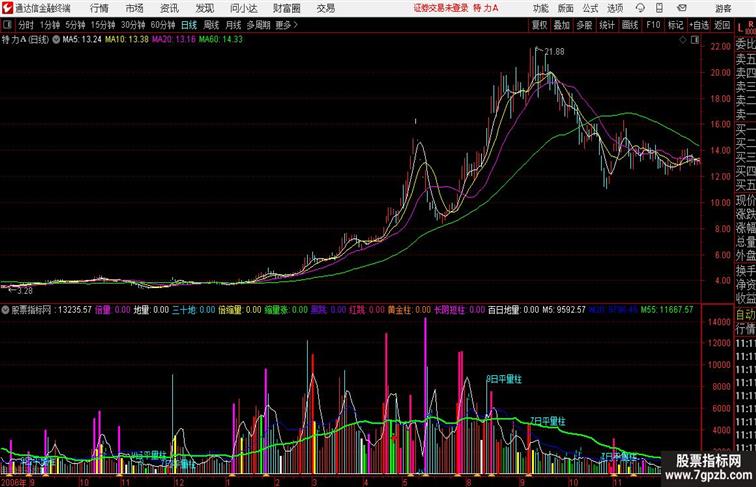Expand the 更多 period options
Screen dimensions: 756x487
[286, 25]
